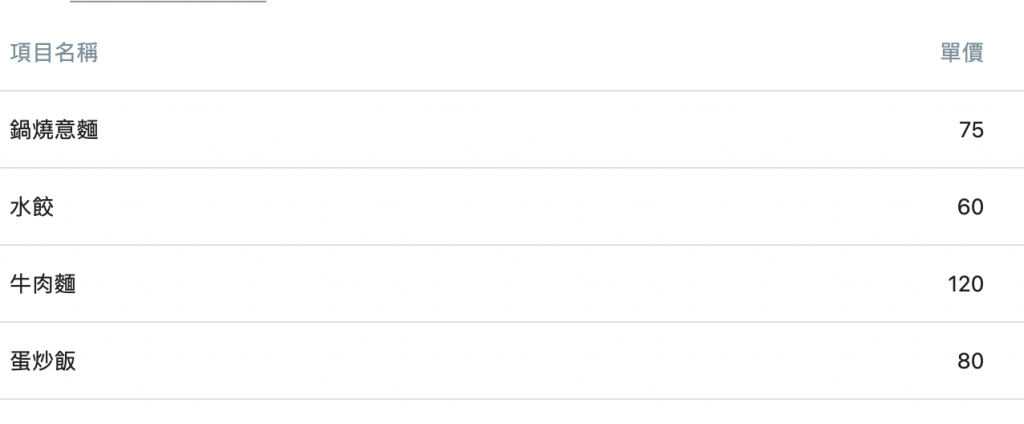Click the divider between 水餃 and 牛肉麵 rows
Image resolution: width=1024 pixels, height=424 pixels.
click(512, 245)
